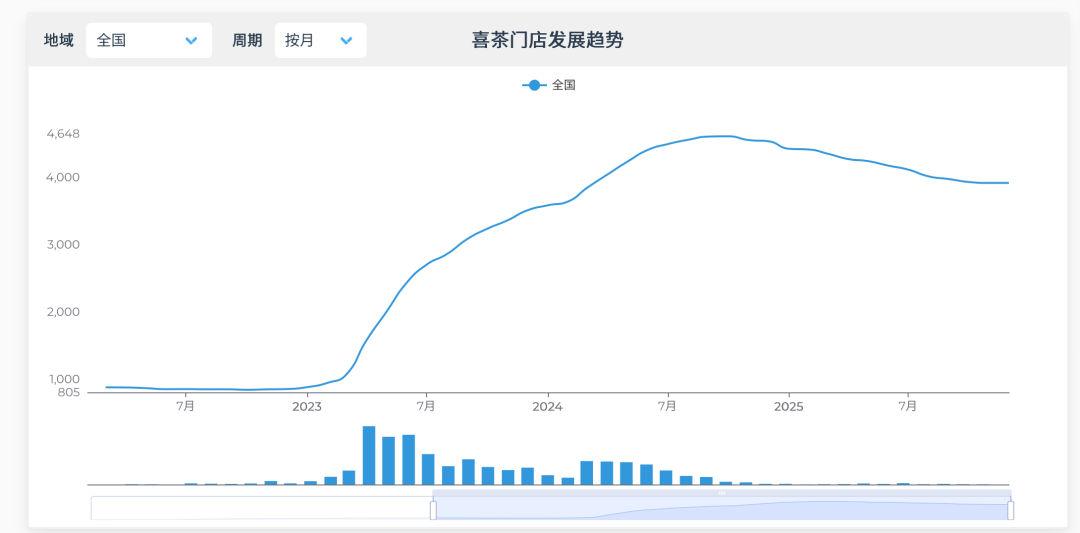Screen dimensions: 1080x533
Task: Click the shaded selected range in zoom slider
Action: point(721,511)
